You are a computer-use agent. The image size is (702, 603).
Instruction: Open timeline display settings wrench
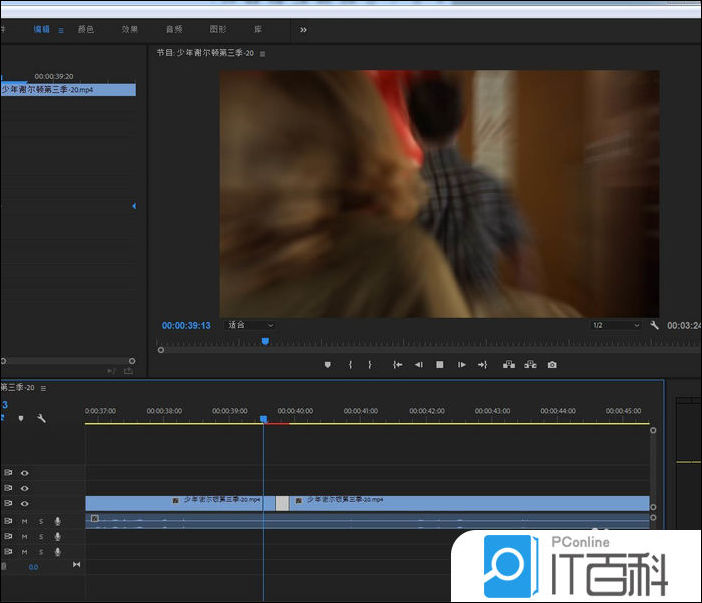(x=41, y=418)
